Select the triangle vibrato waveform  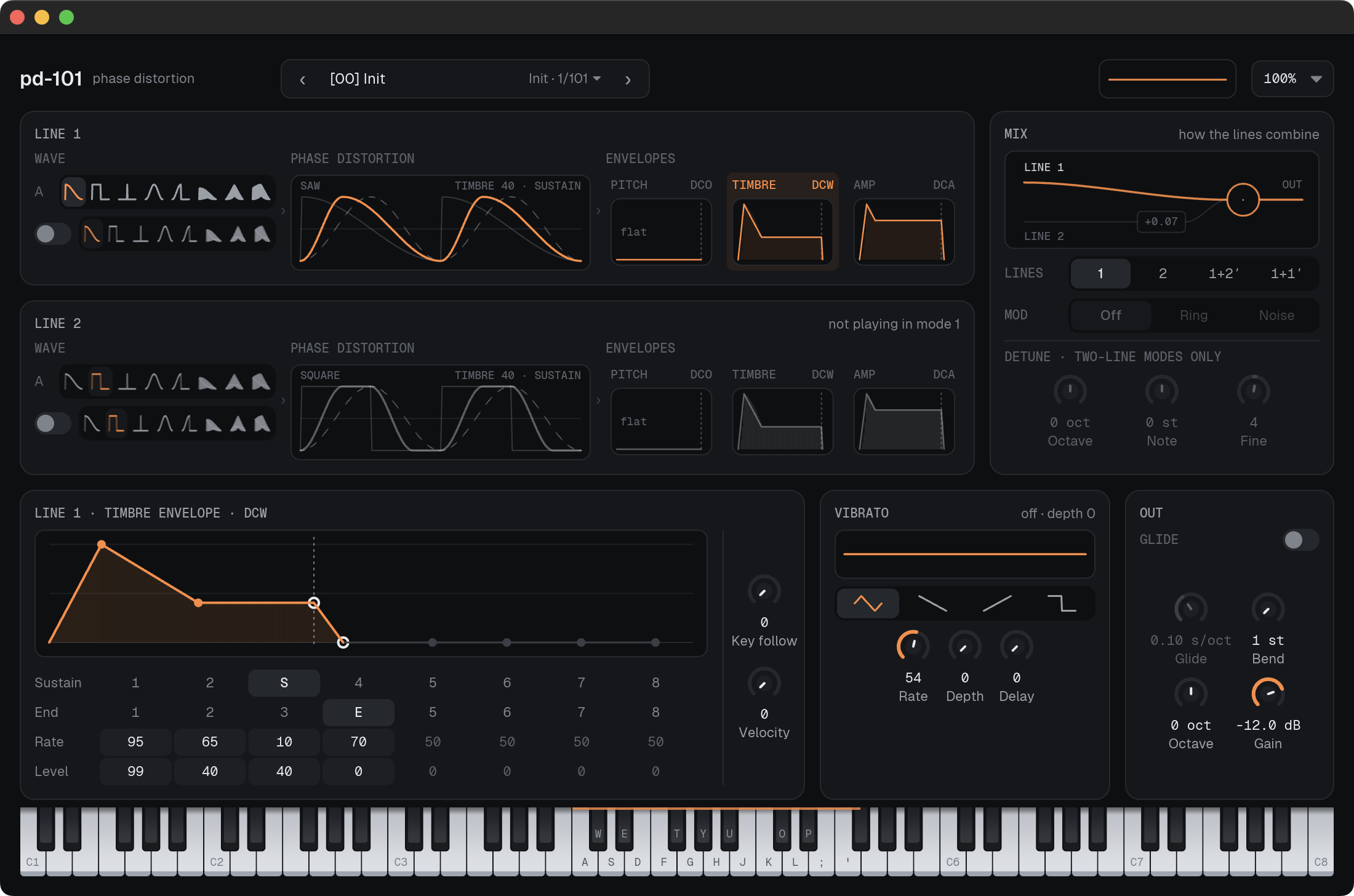[868, 603]
